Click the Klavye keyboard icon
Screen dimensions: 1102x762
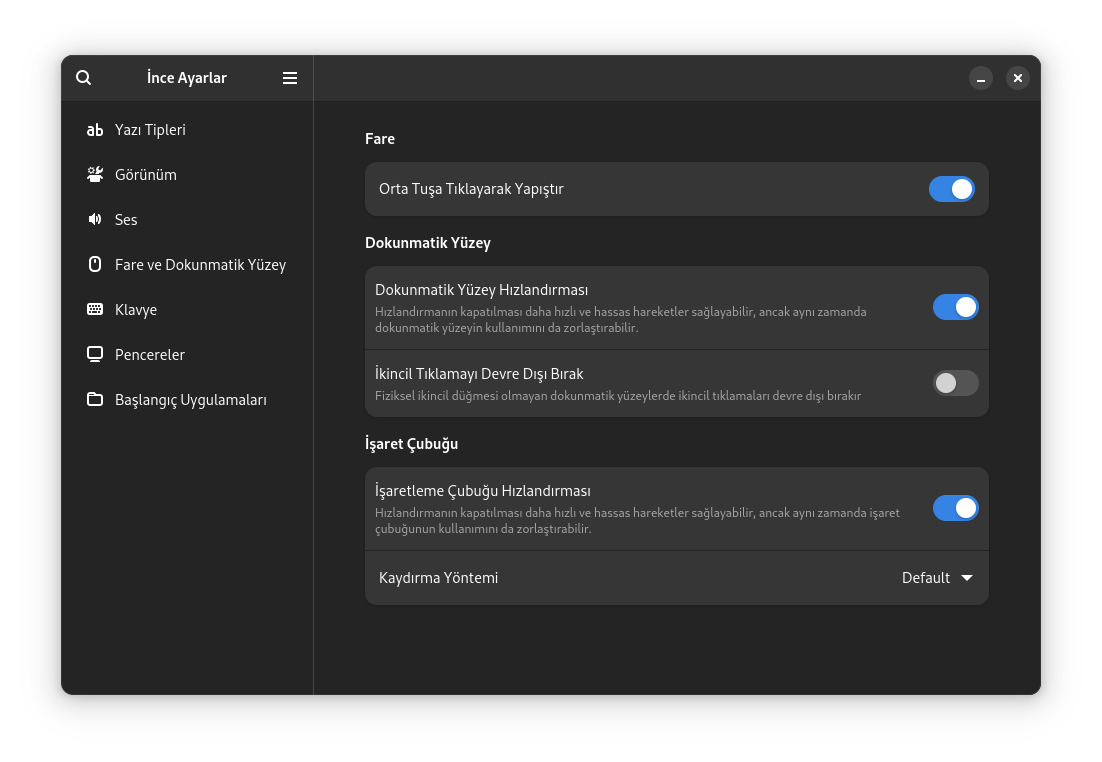tap(95, 309)
